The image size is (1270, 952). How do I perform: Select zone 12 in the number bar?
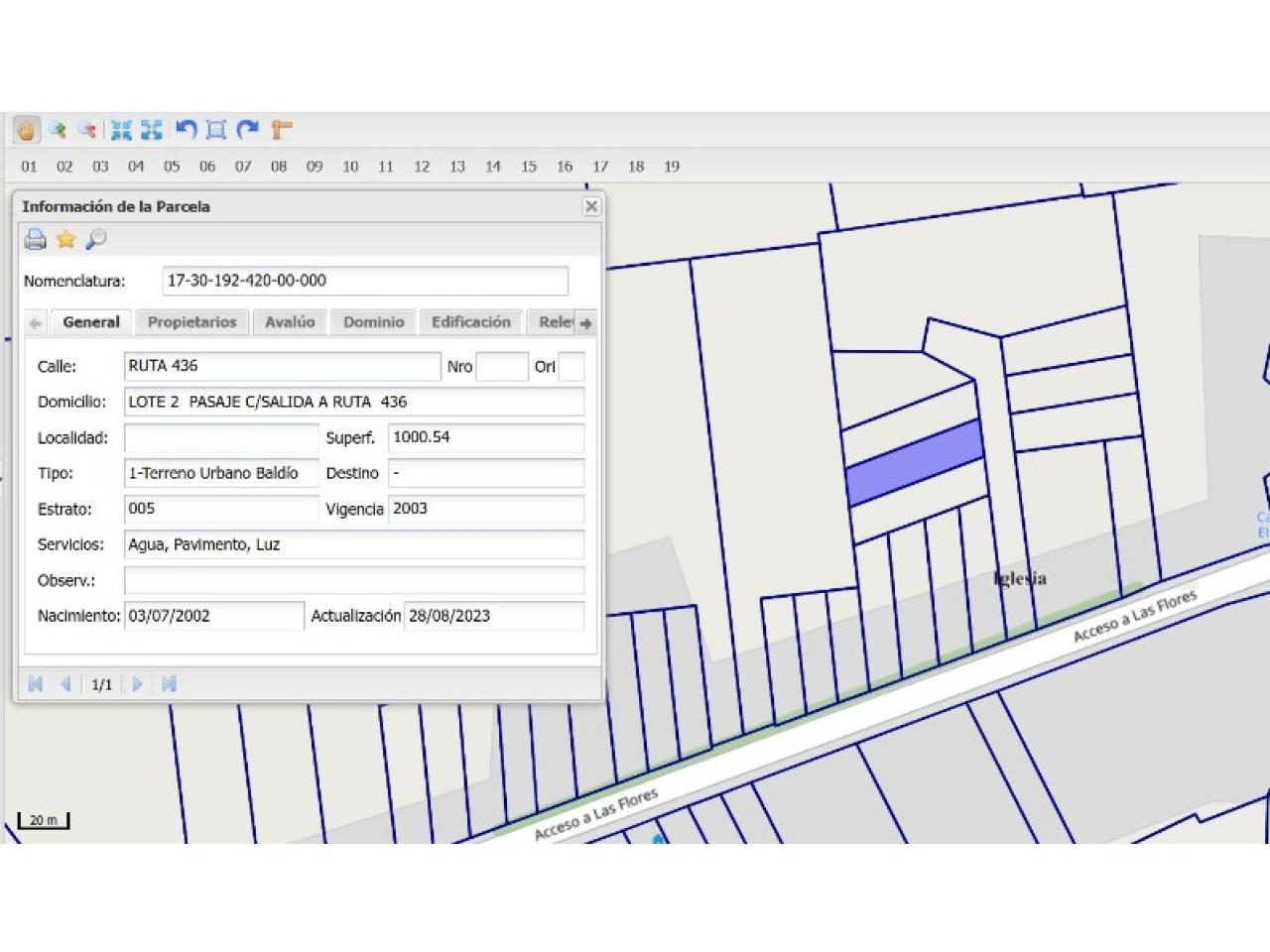(x=422, y=167)
